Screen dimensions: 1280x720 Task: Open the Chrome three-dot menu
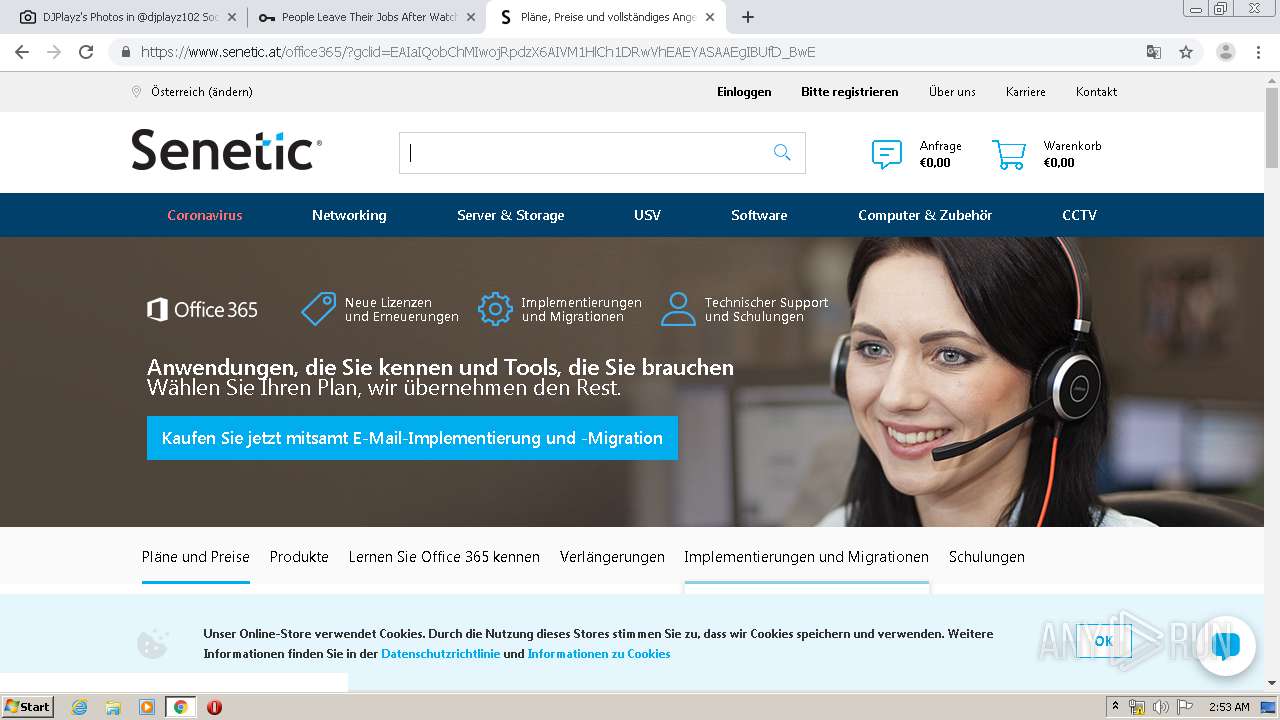coord(1258,52)
